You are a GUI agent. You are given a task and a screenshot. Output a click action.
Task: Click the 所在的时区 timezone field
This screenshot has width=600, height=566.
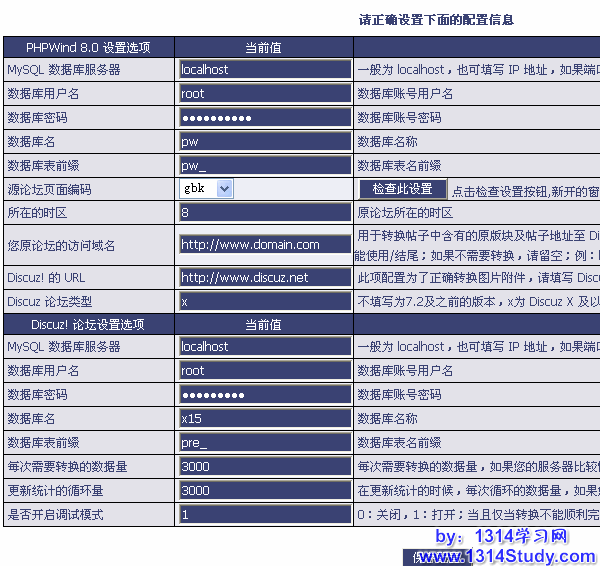(x=264, y=213)
